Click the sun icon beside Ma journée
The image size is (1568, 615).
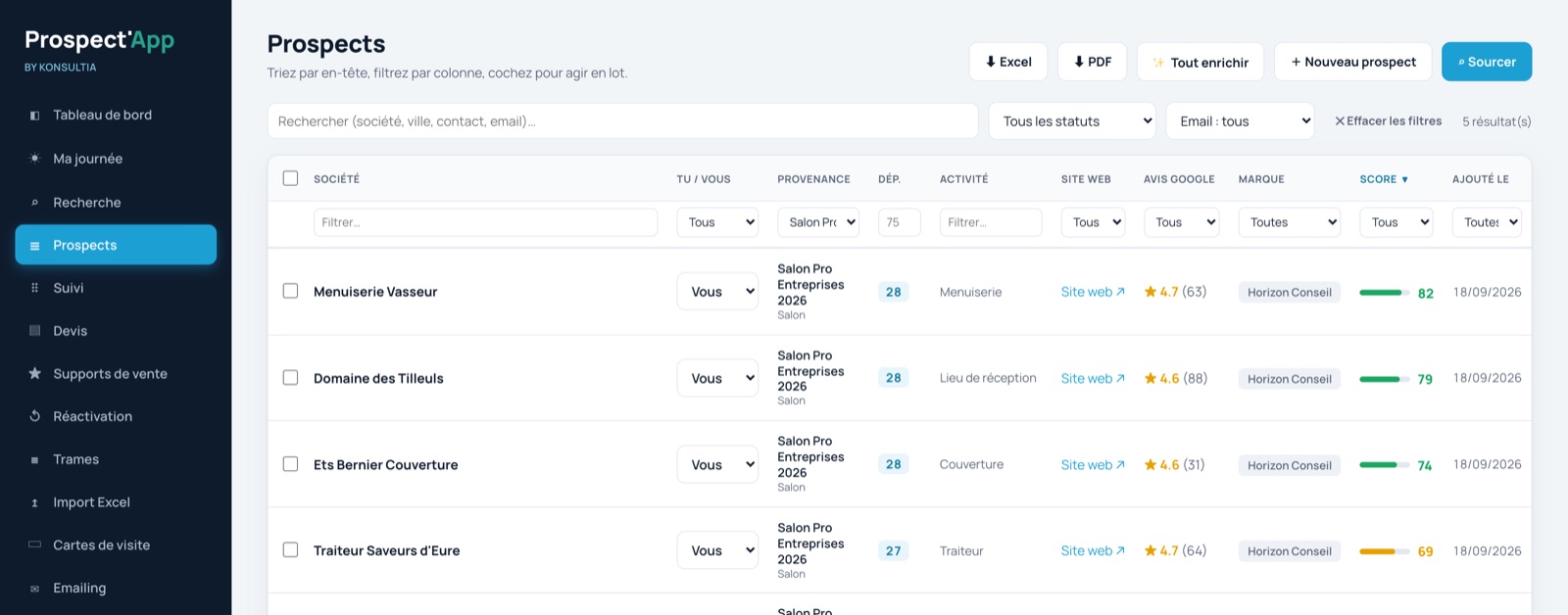[34, 159]
